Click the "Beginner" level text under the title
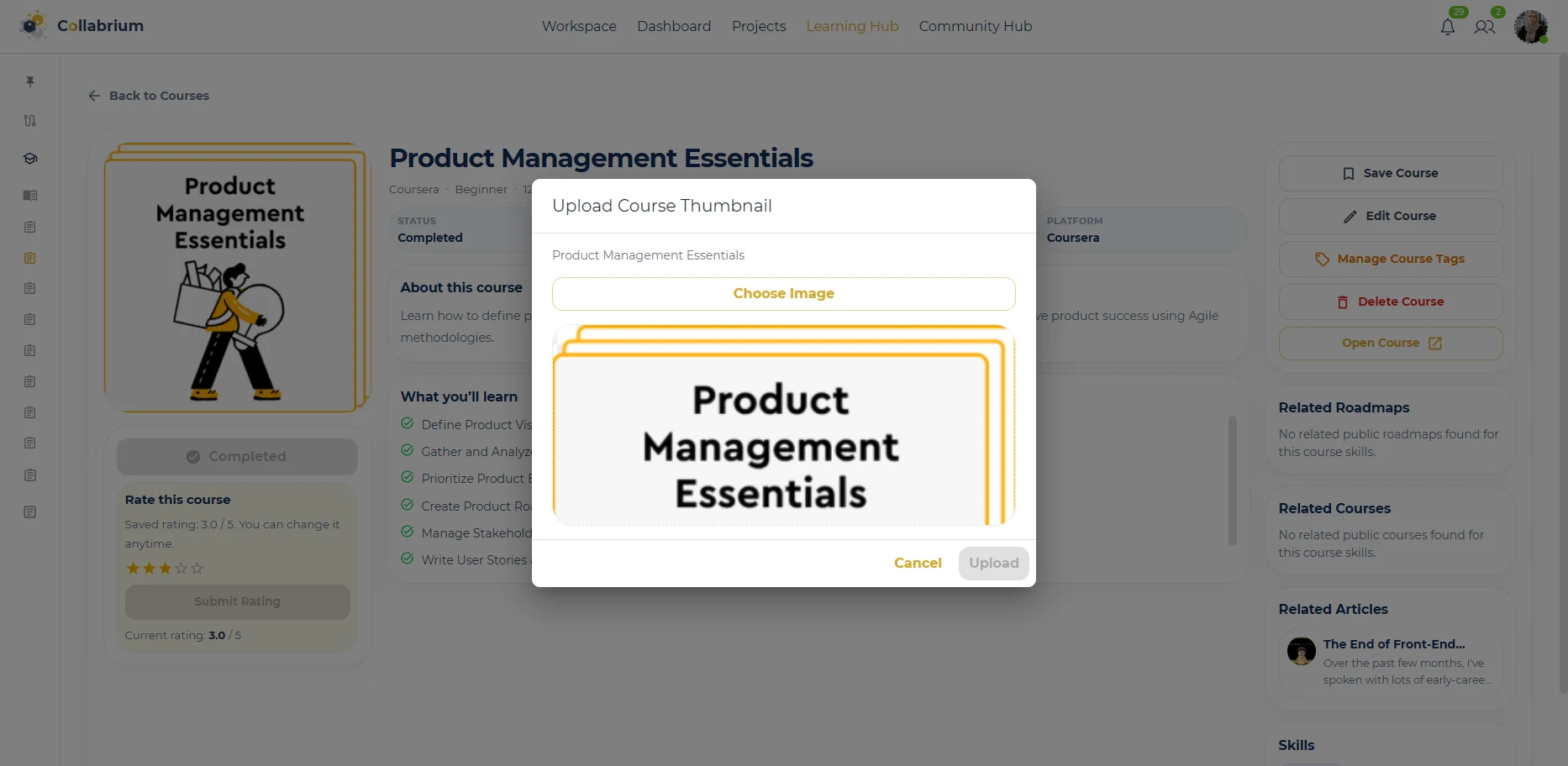The height and width of the screenshot is (766, 1568). [481, 190]
